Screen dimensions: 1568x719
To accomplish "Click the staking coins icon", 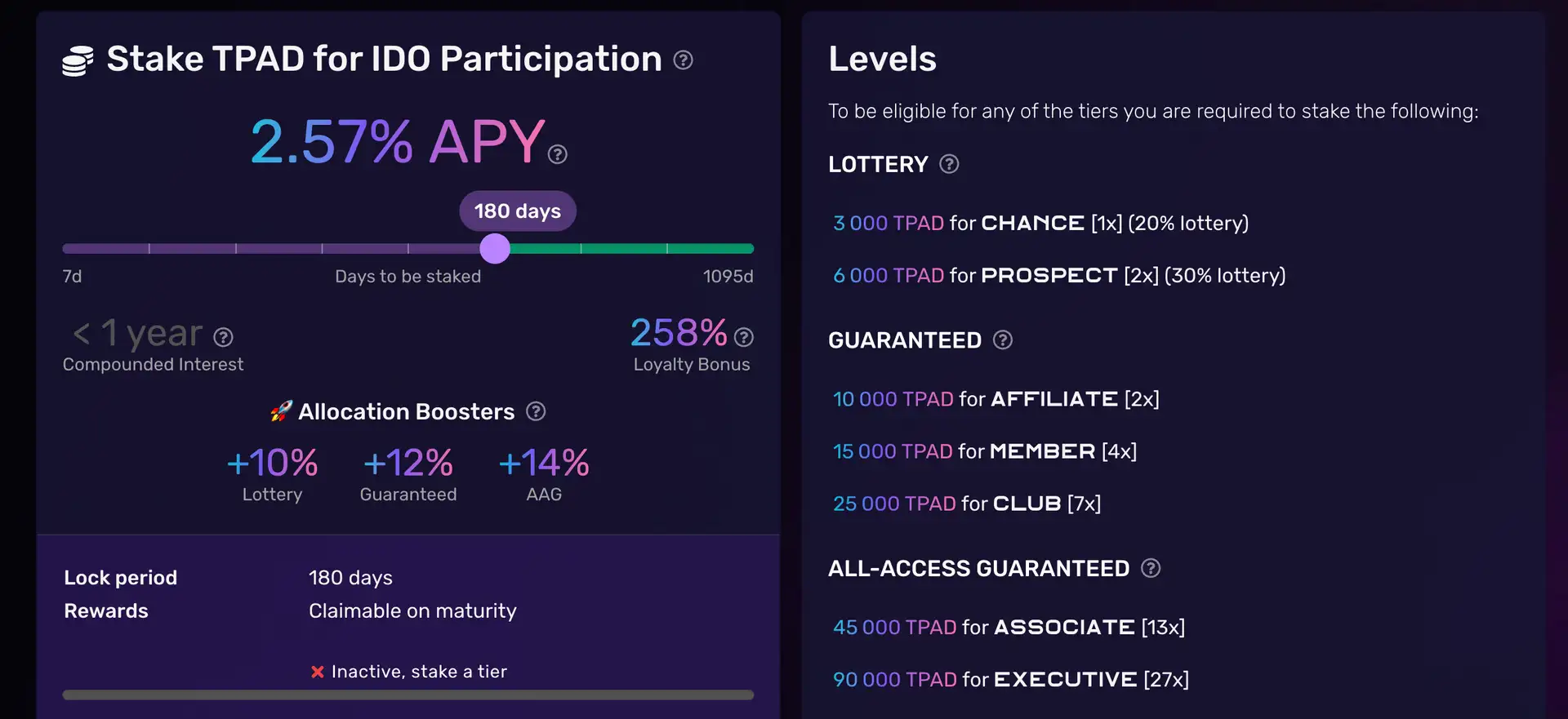I will [78, 61].
